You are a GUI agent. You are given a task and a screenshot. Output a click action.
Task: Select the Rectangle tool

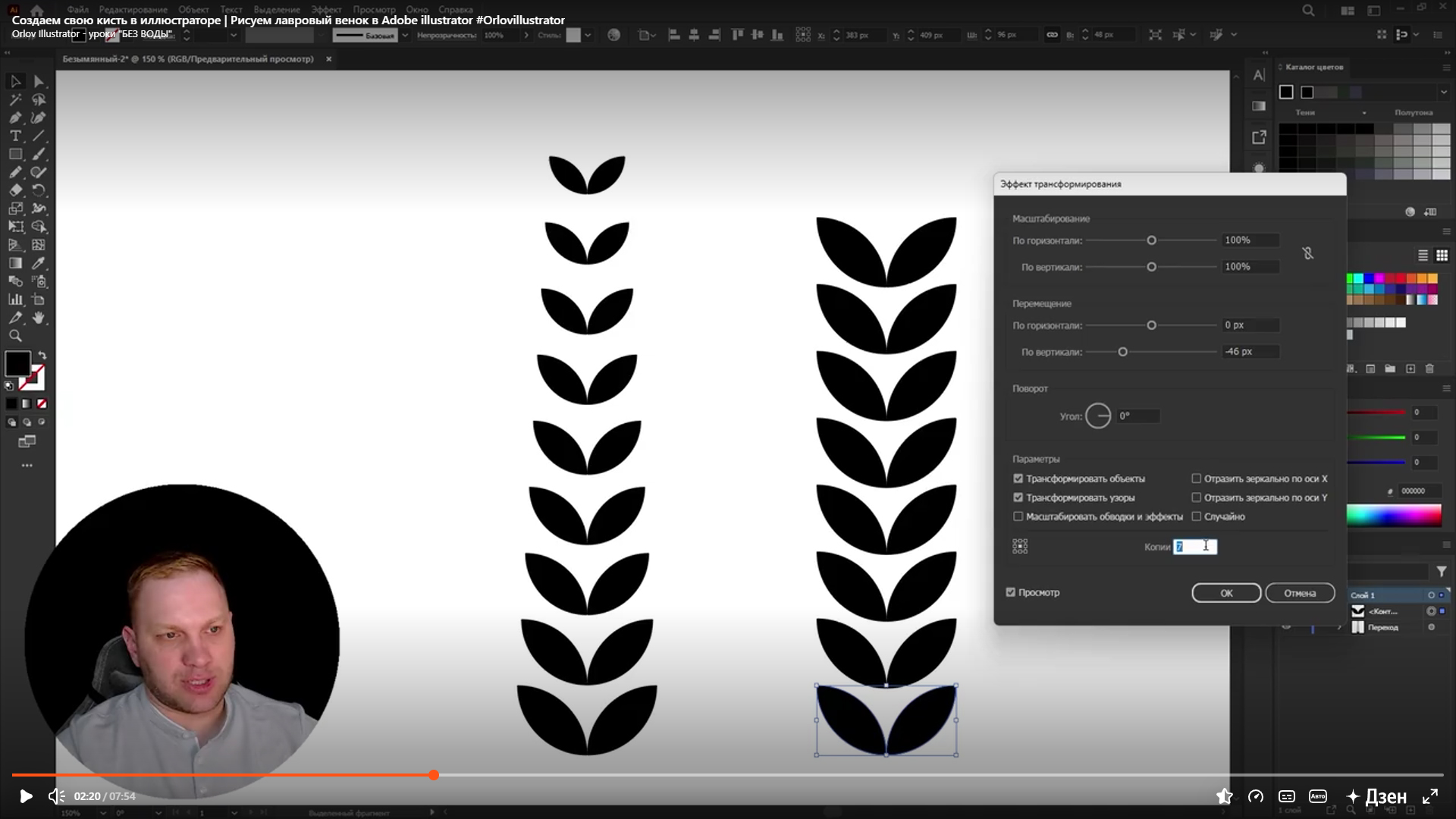coord(15,154)
